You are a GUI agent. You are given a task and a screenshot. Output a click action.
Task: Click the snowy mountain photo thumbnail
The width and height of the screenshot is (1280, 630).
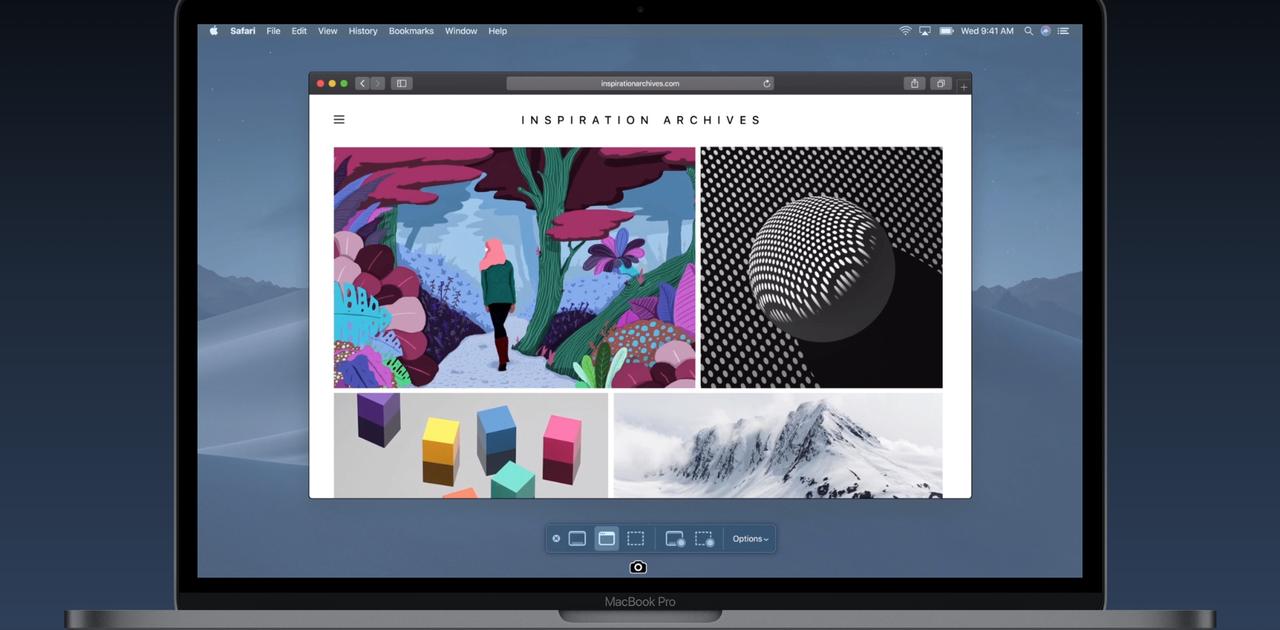(x=778, y=445)
